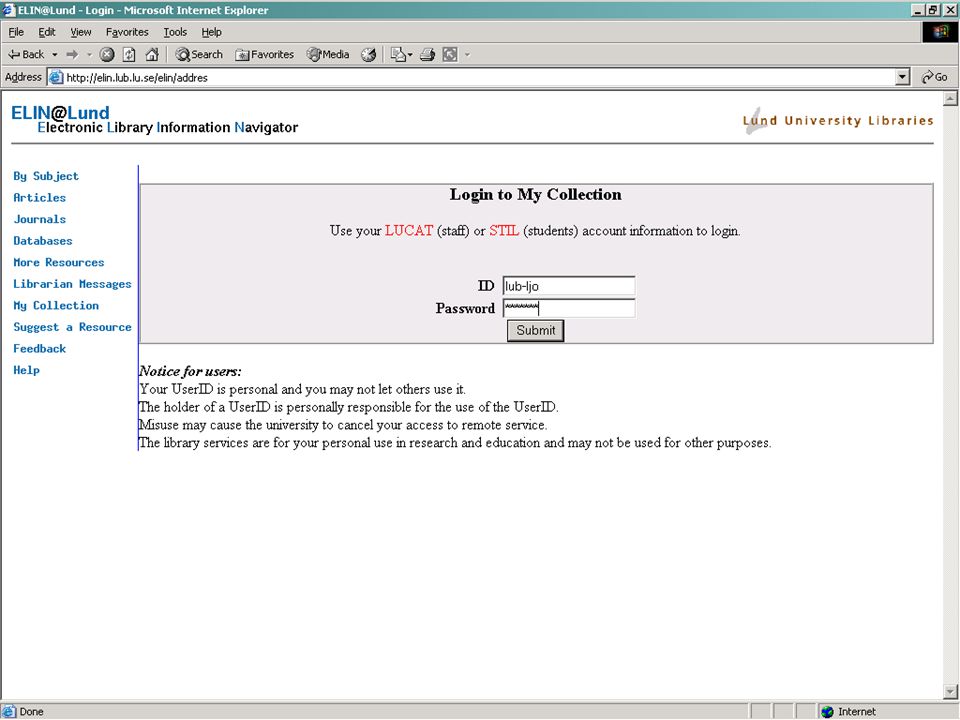This screenshot has width=960, height=720.
Task: Open the Help link in the sidebar
Action: (26, 370)
